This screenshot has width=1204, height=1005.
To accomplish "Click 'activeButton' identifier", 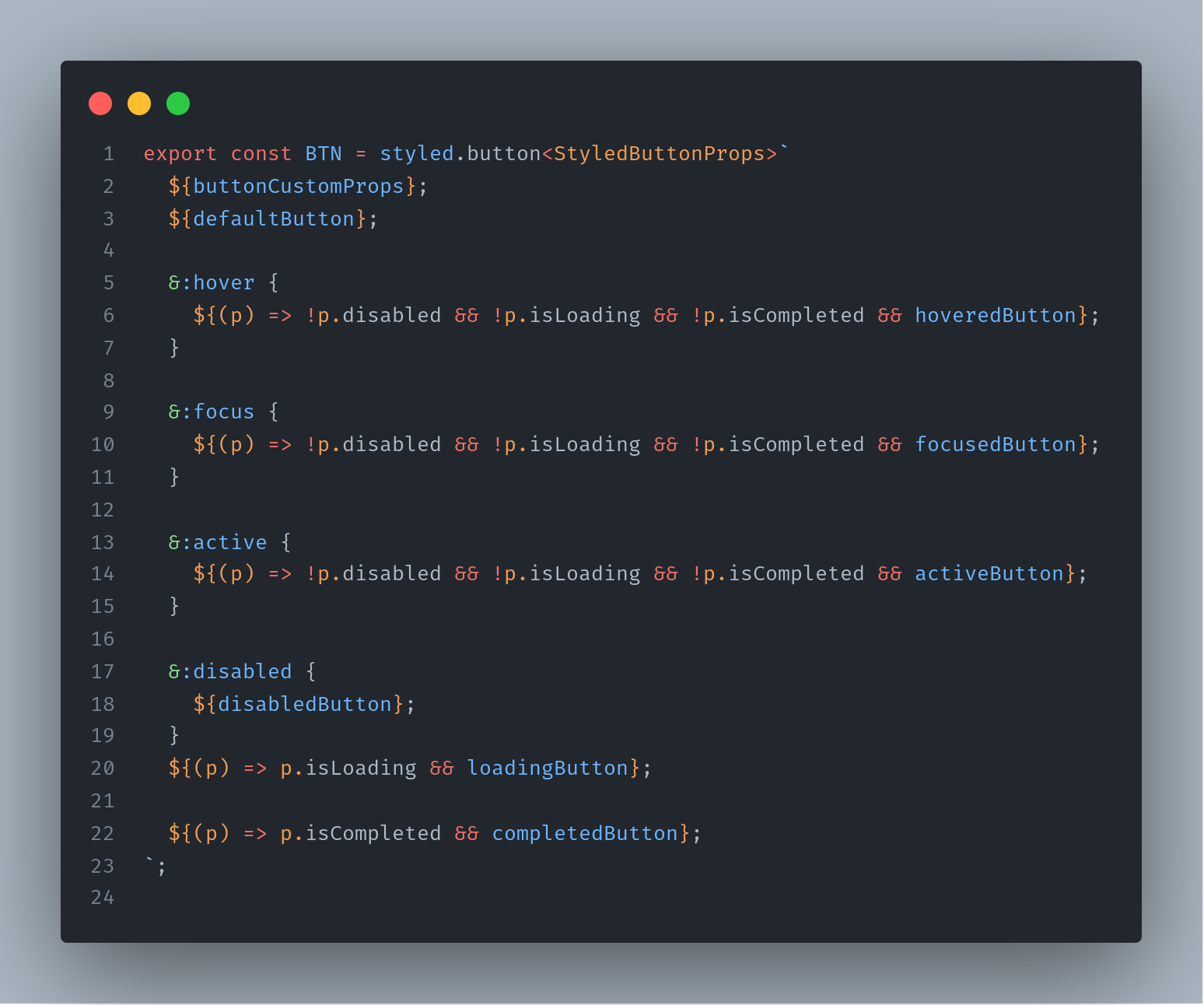I will click(989, 574).
